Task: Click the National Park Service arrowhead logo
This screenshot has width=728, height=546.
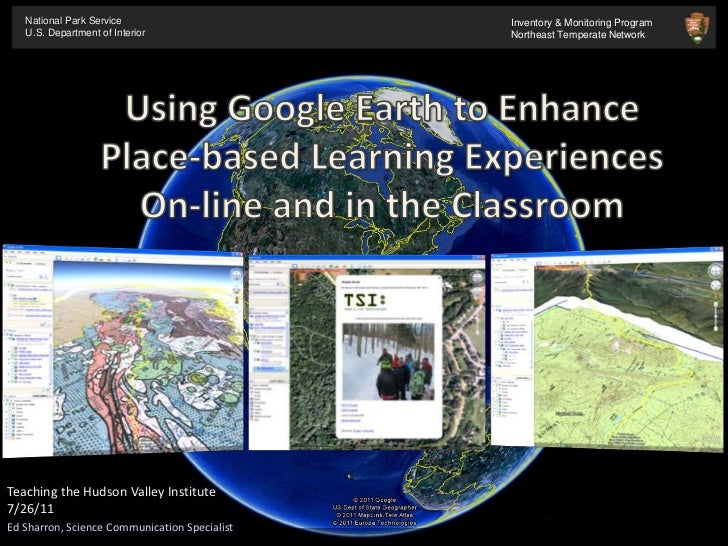Action: click(x=697, y=28)
